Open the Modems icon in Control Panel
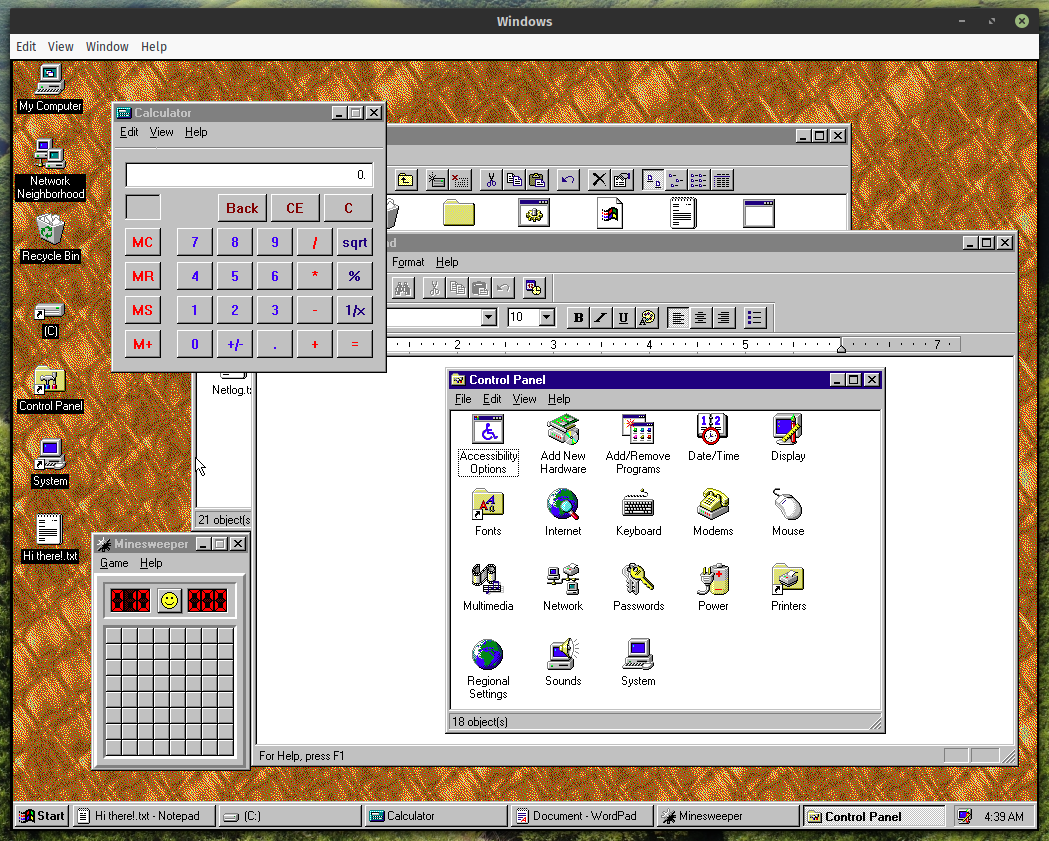This screenshot has height=841, width=1049. (x=713, y=513)
